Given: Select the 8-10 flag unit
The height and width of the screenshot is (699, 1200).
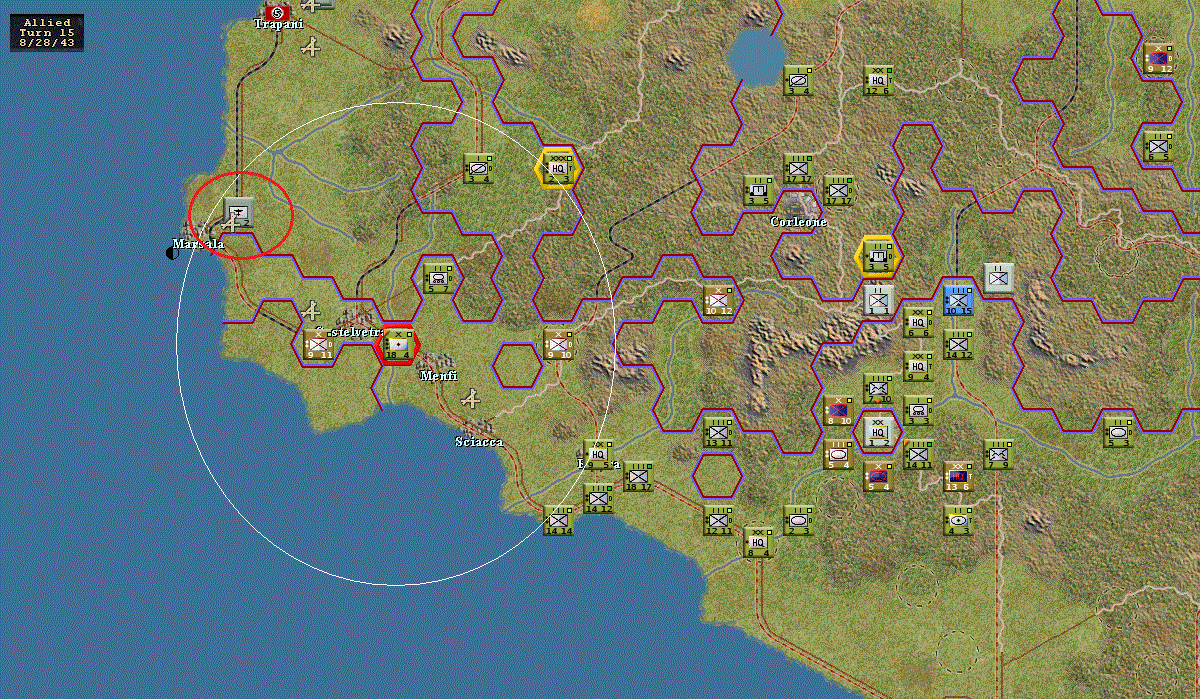Looking at the screenshot, I should (838, 410).
